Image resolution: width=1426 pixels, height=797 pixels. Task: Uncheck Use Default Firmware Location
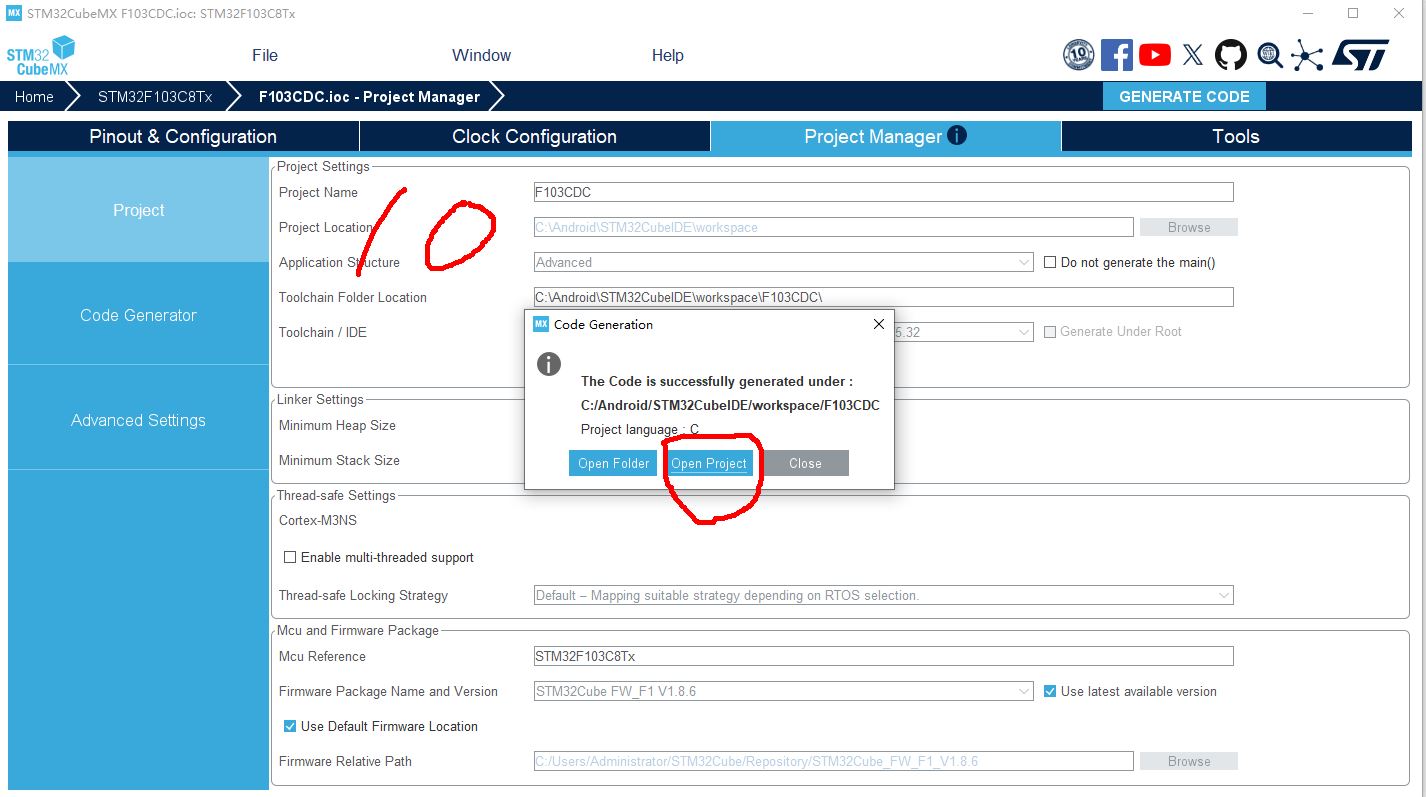(x=290, y=726)
